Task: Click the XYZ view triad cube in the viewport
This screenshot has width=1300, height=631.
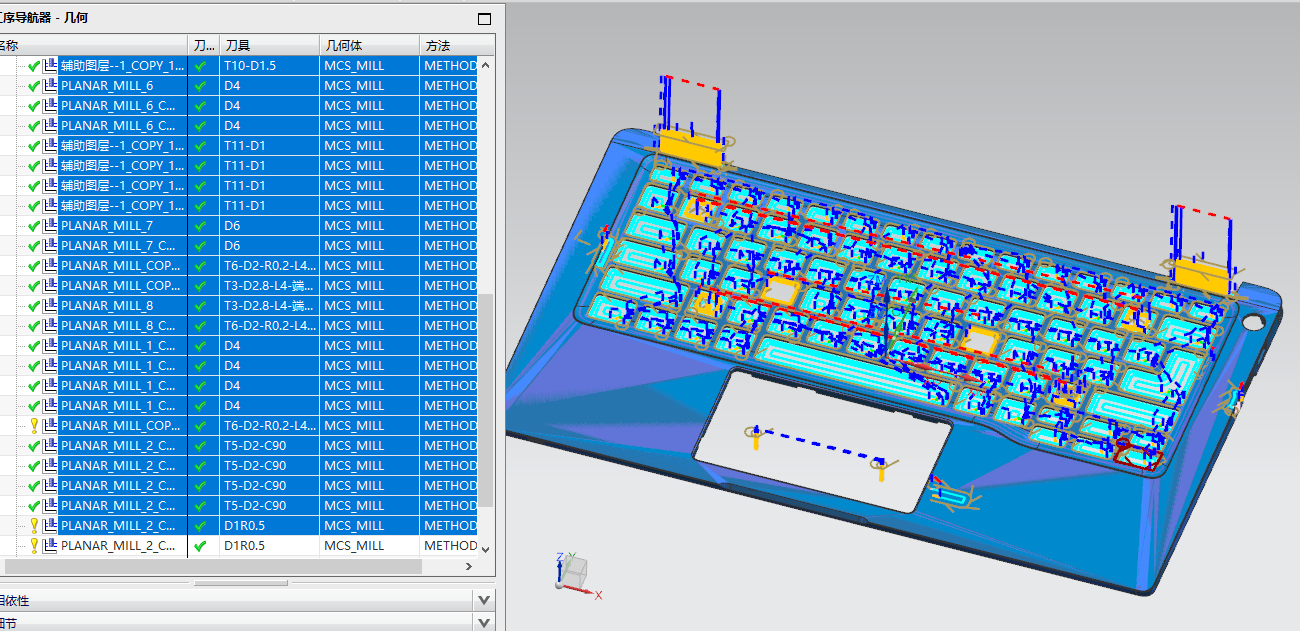Action: (574, 572)
